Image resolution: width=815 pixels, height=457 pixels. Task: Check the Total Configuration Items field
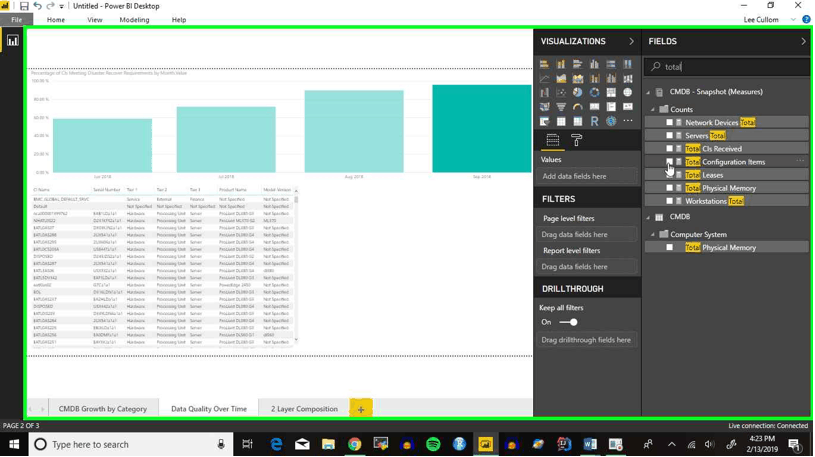pos(669,162)
